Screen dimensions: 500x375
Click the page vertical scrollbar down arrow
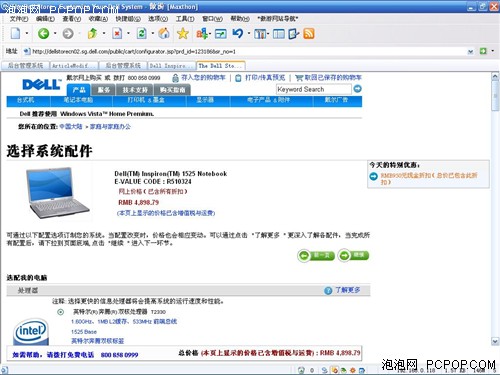tap(495, 341)
